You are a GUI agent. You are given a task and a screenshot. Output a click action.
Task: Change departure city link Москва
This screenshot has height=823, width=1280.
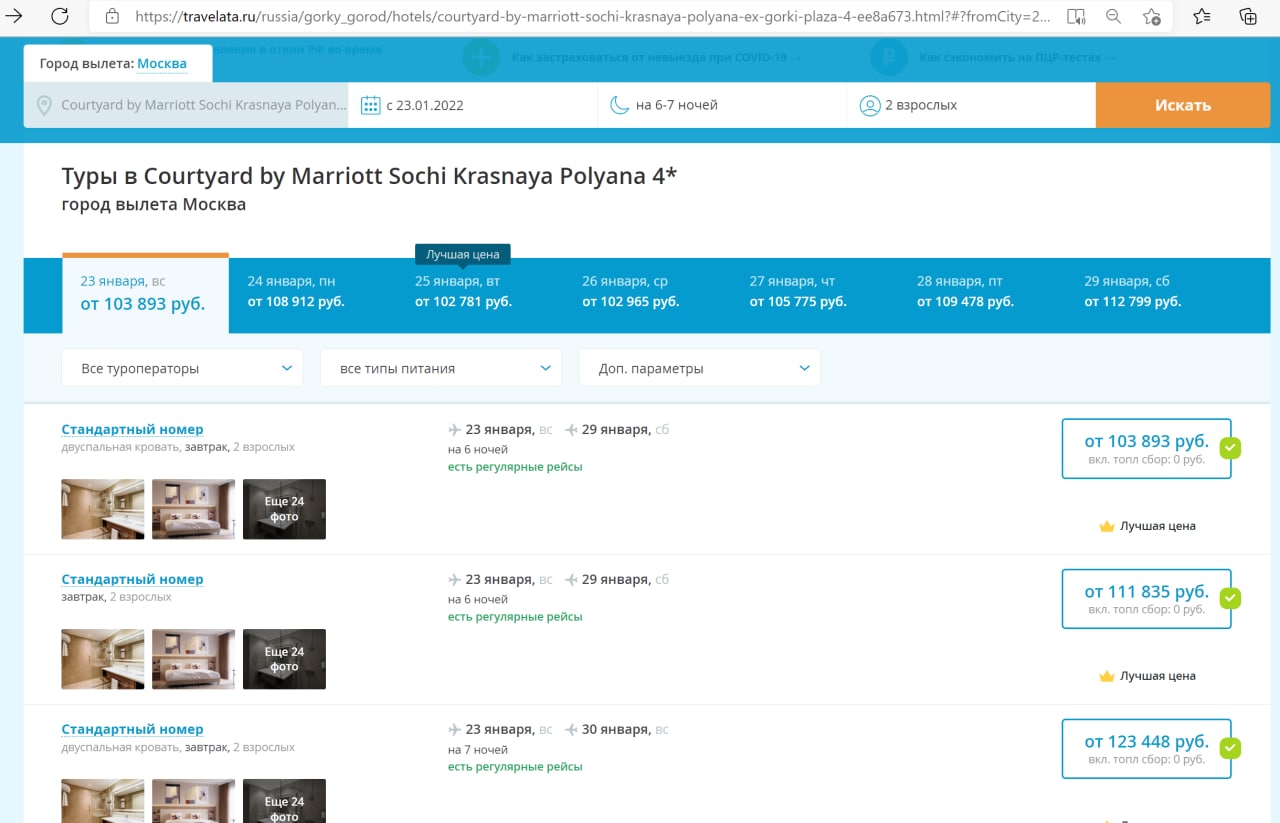(x=162, y=63)
